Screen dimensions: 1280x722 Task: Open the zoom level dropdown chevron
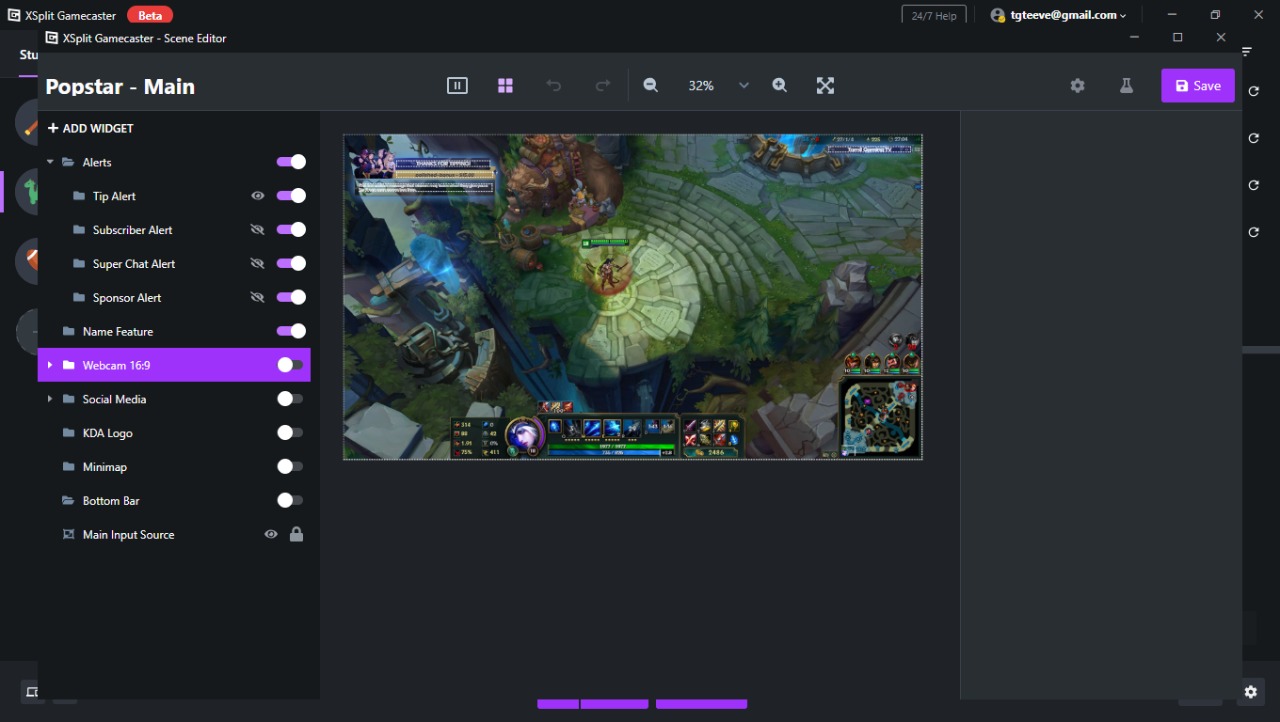(x=744, y=86)
